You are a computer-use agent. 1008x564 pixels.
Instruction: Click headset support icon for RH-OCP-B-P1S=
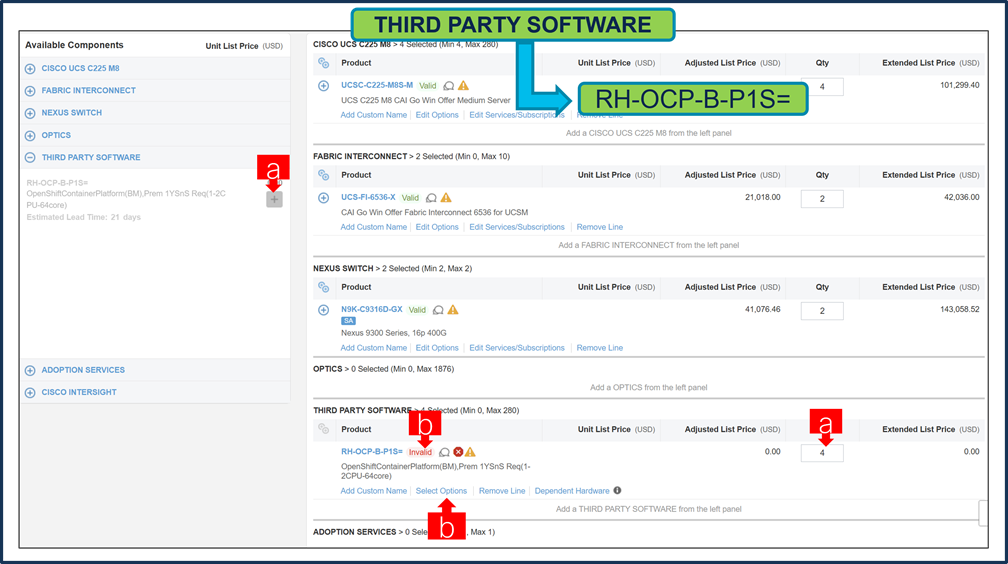444,452
